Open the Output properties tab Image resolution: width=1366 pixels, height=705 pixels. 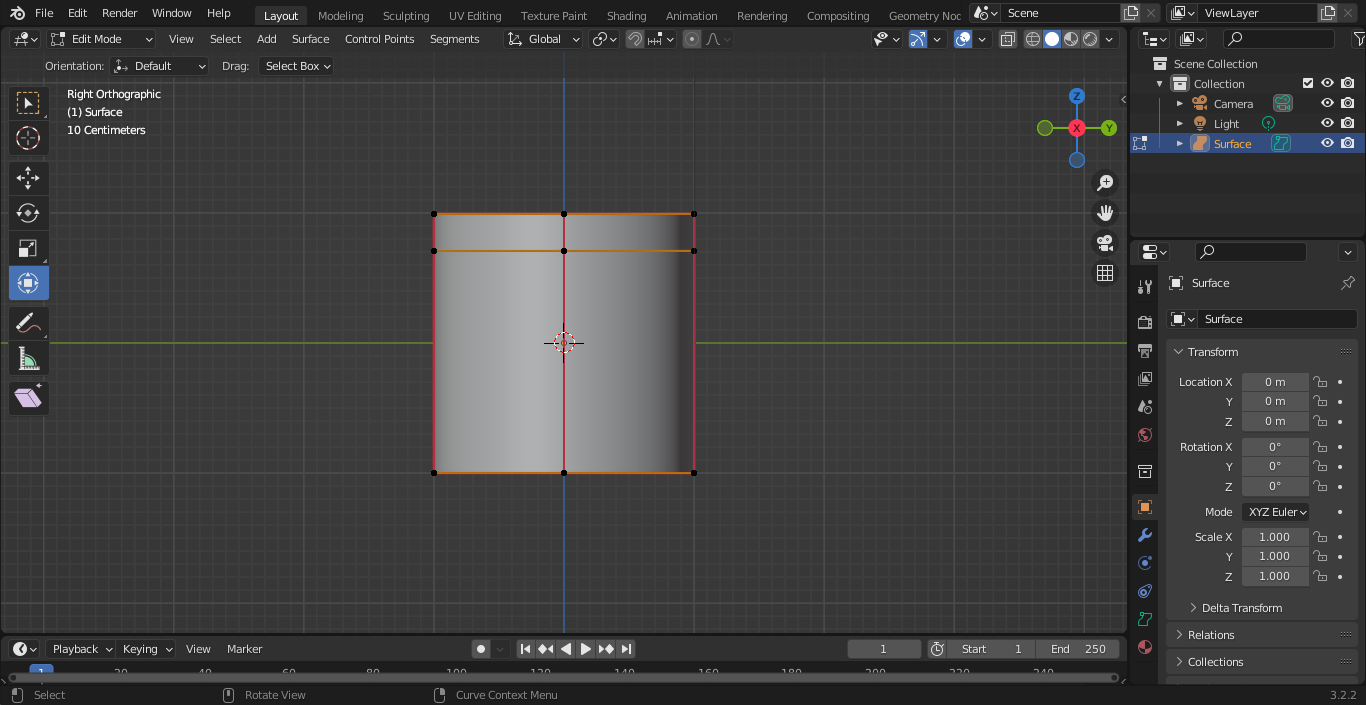pos(1145,351)
